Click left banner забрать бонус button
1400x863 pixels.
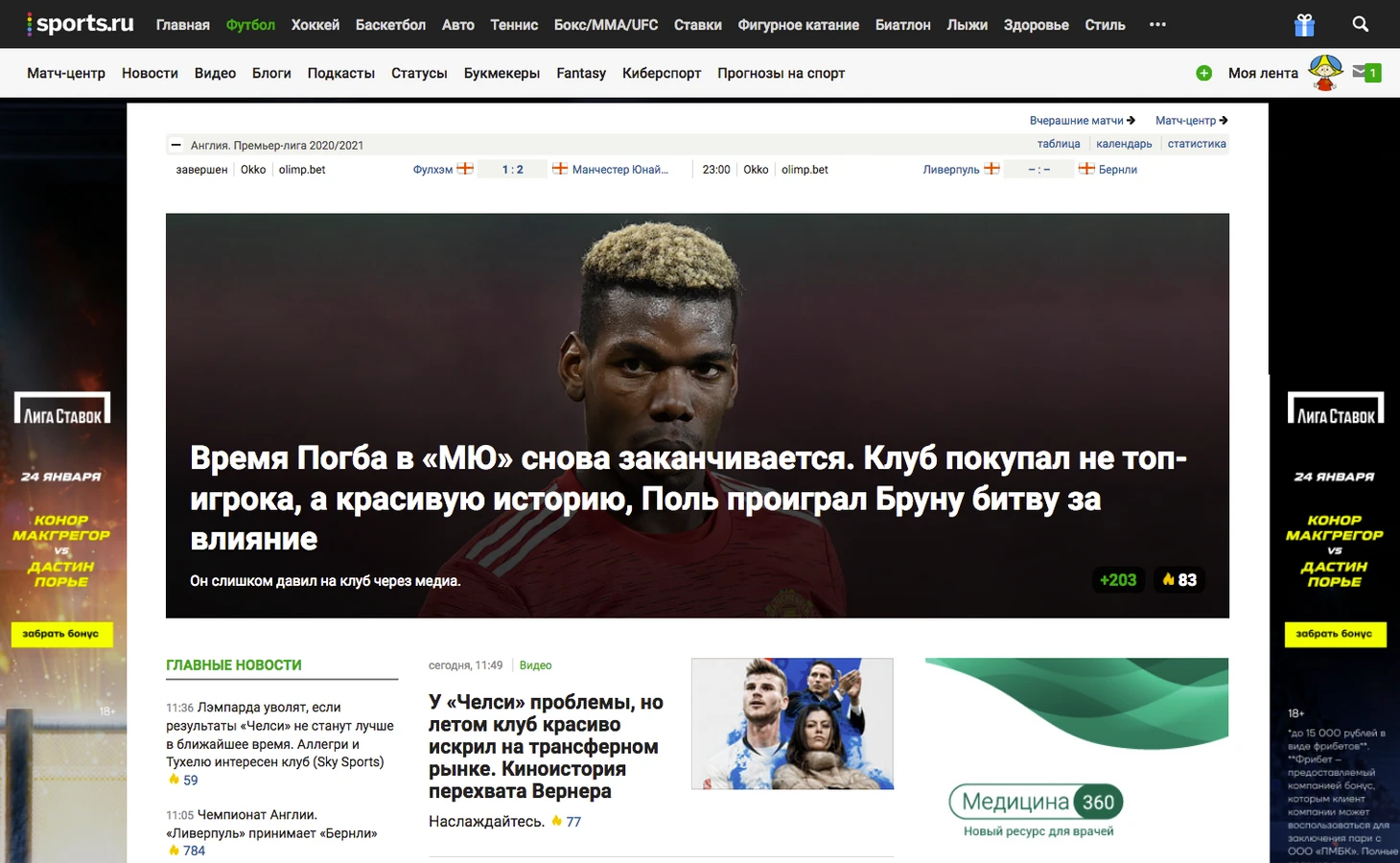coord(60,634)
